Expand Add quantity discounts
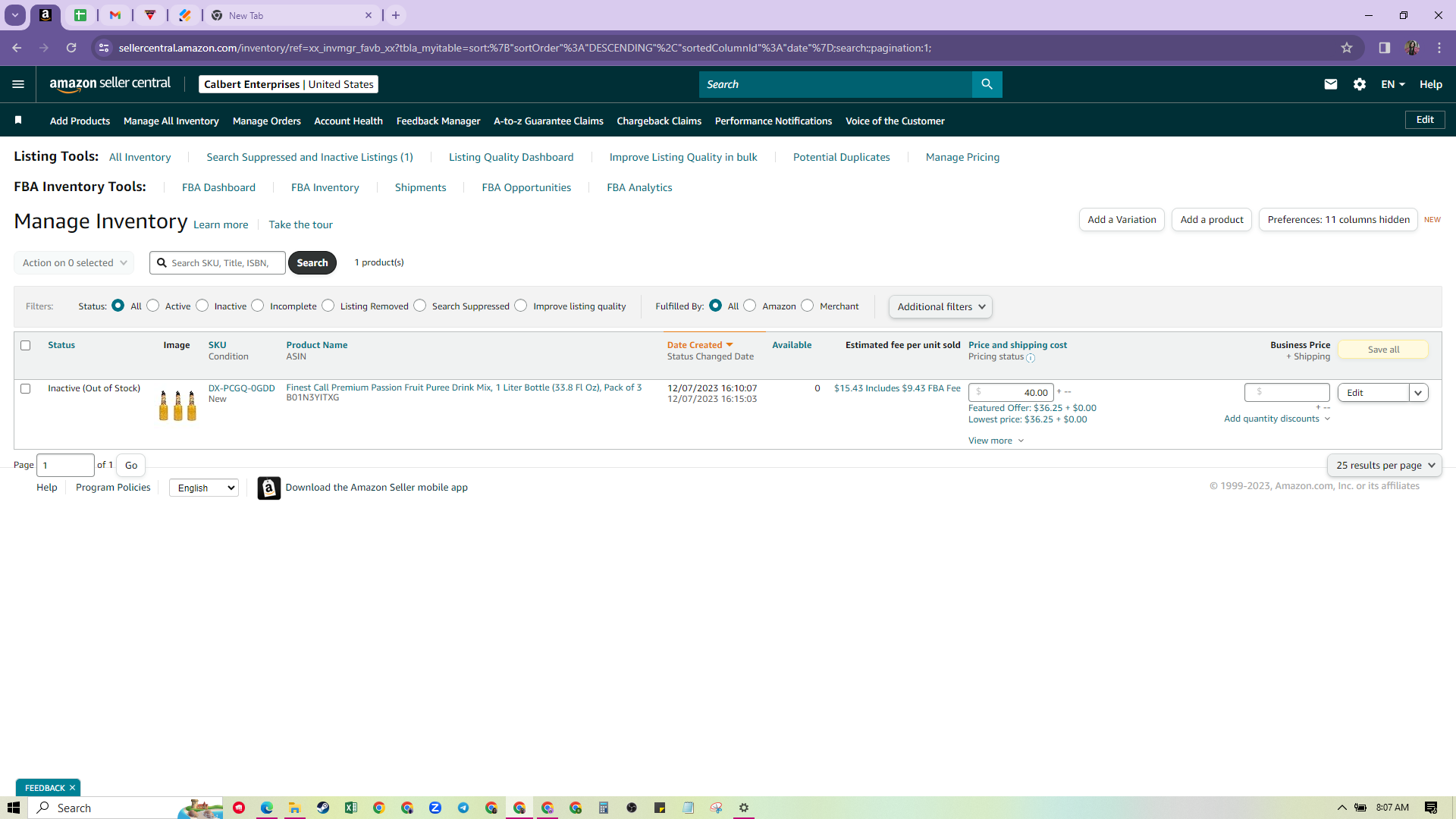1456x819 pixels. point(1277,419)
